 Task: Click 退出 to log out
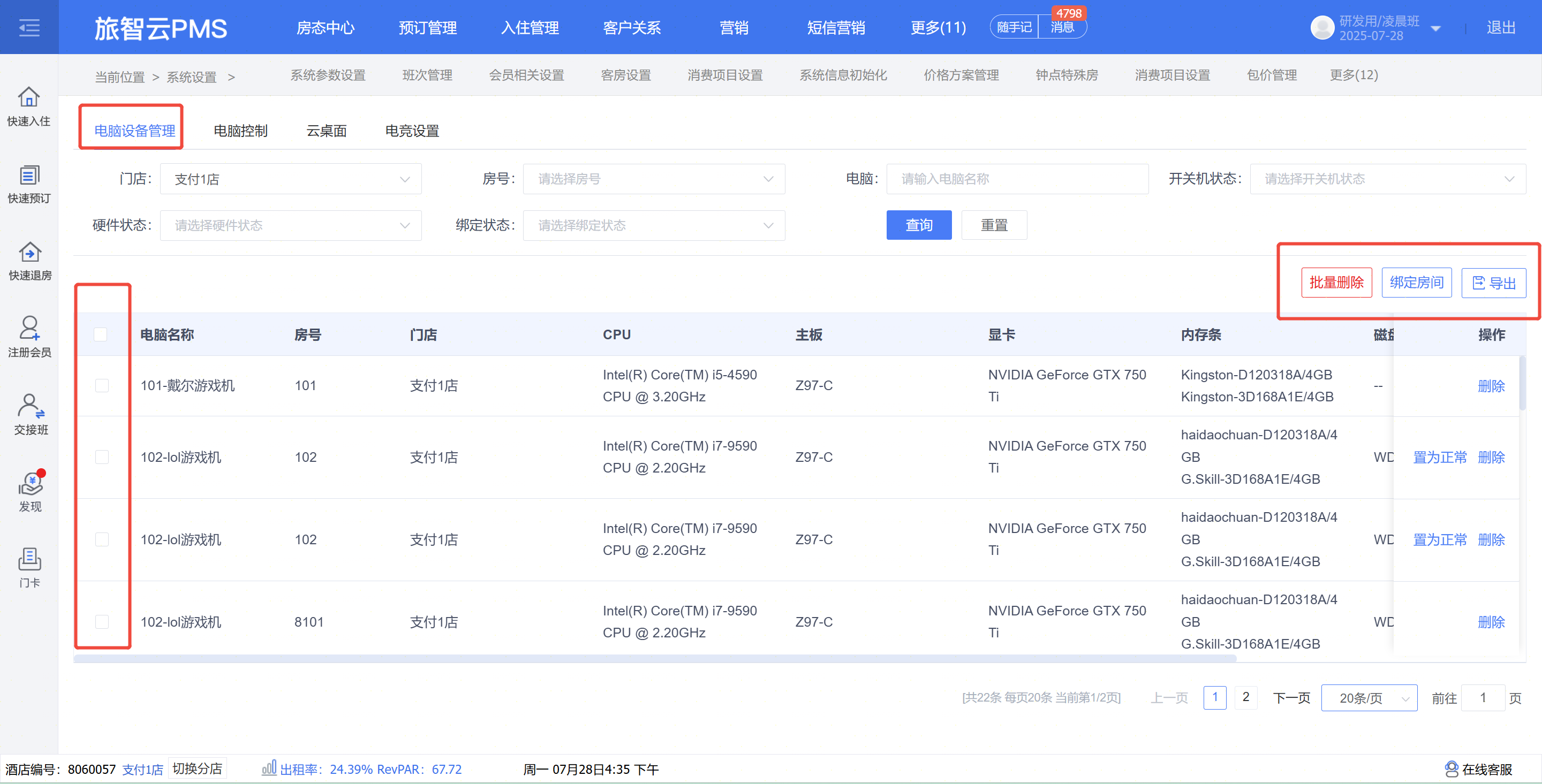[1501, 27]
